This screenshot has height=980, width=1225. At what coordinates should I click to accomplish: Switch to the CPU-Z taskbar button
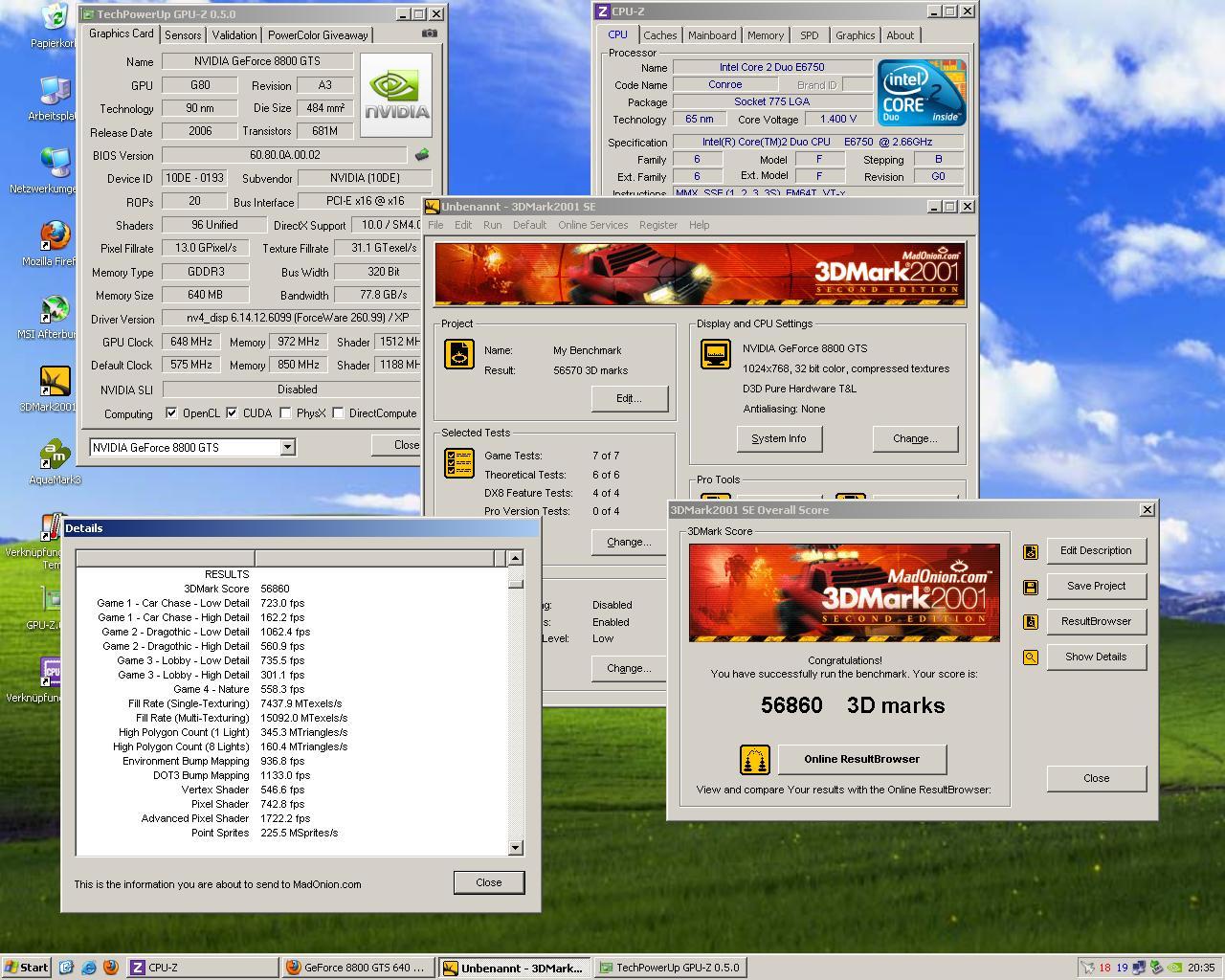click(x=203, y=968)
